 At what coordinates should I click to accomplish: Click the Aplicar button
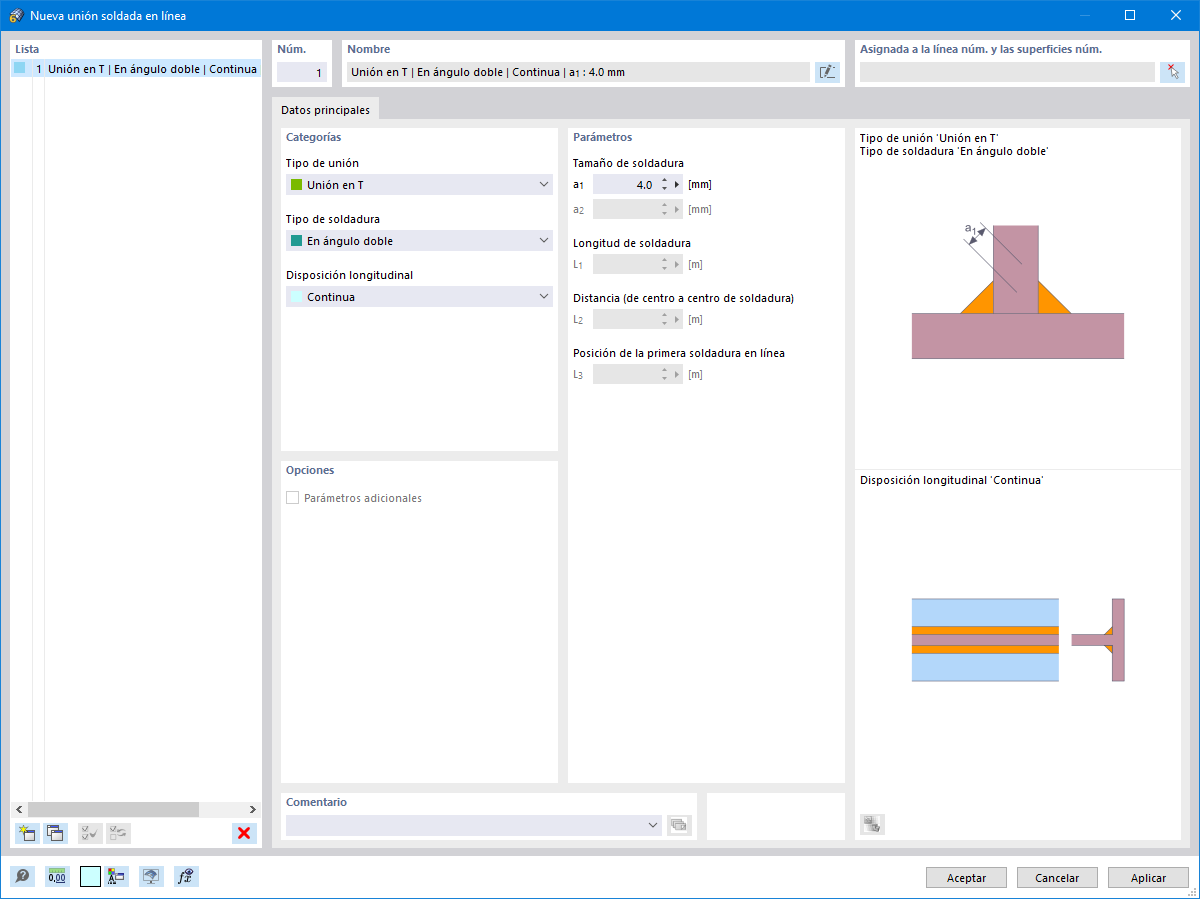1149,878
